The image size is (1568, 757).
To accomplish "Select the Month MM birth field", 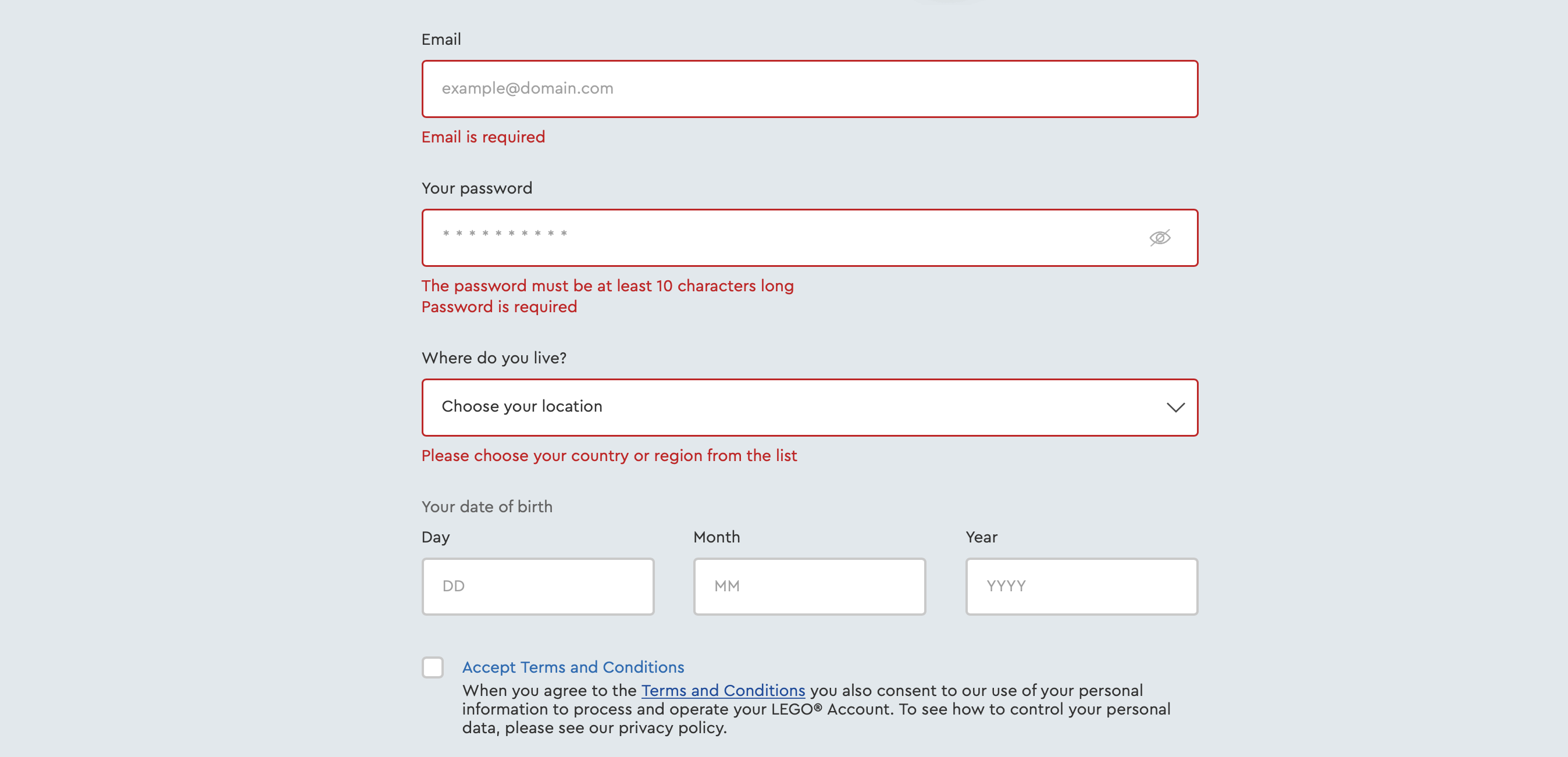I will coord(809,587).
